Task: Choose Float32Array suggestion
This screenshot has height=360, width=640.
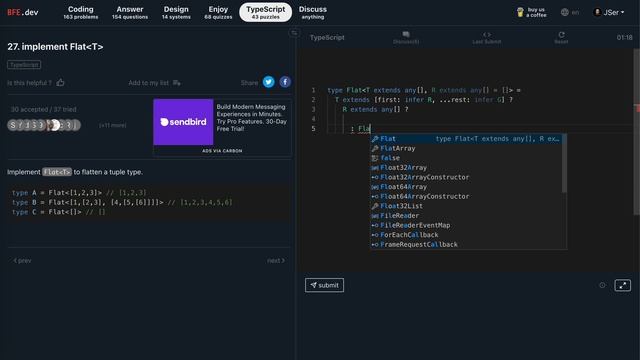Action: (466, 168)
